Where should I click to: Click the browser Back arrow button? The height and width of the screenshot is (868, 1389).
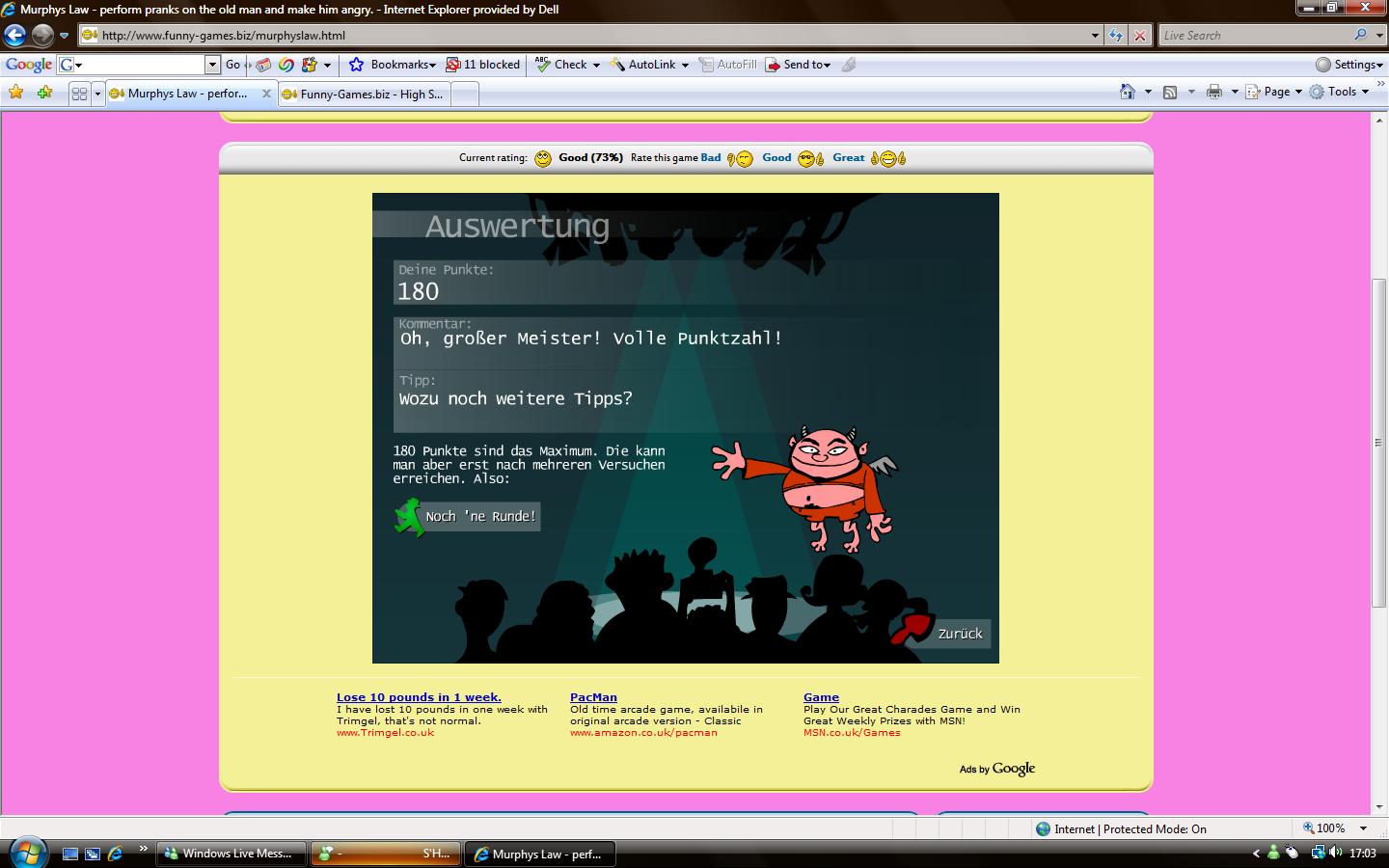pyautogui.click(x=14, y=36)
